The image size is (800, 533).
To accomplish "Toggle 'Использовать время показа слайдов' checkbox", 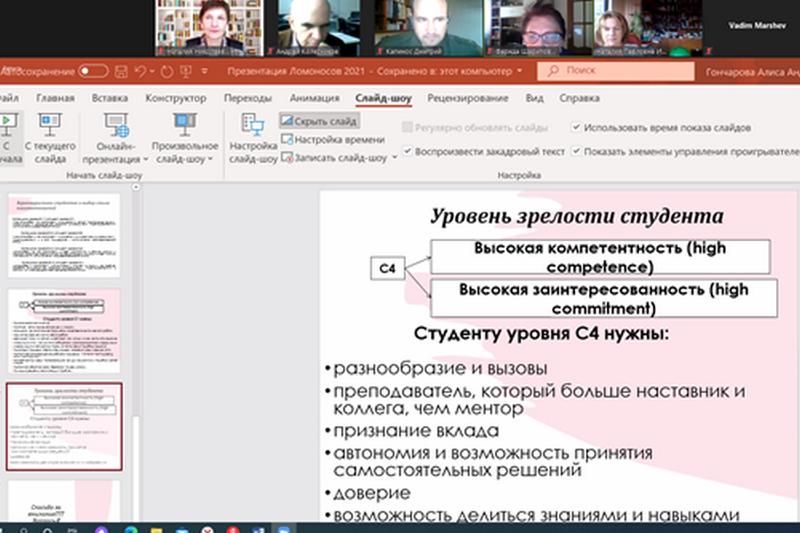I will coord(577,128).
